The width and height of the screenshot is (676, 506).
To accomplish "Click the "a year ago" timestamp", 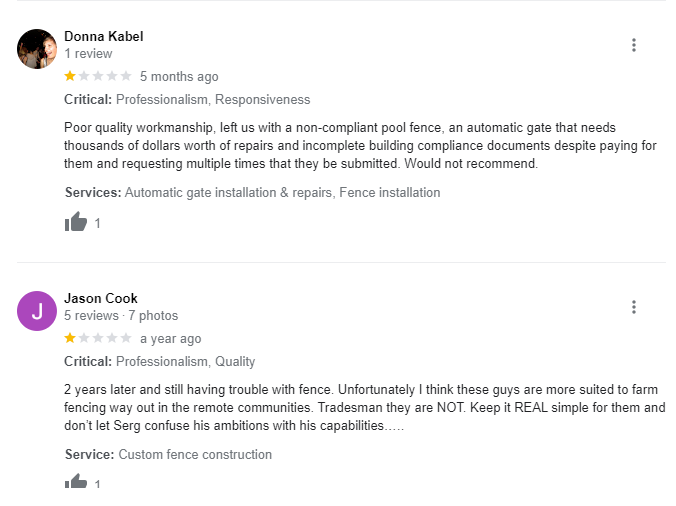I will pyautogui.click(x=170, y=339).
